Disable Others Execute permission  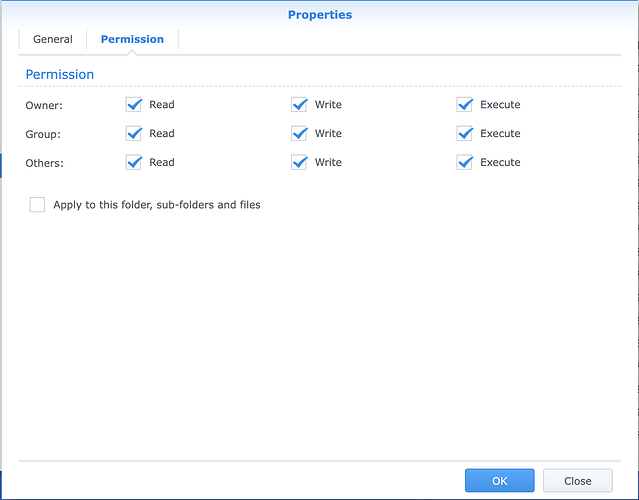point(465,163)
